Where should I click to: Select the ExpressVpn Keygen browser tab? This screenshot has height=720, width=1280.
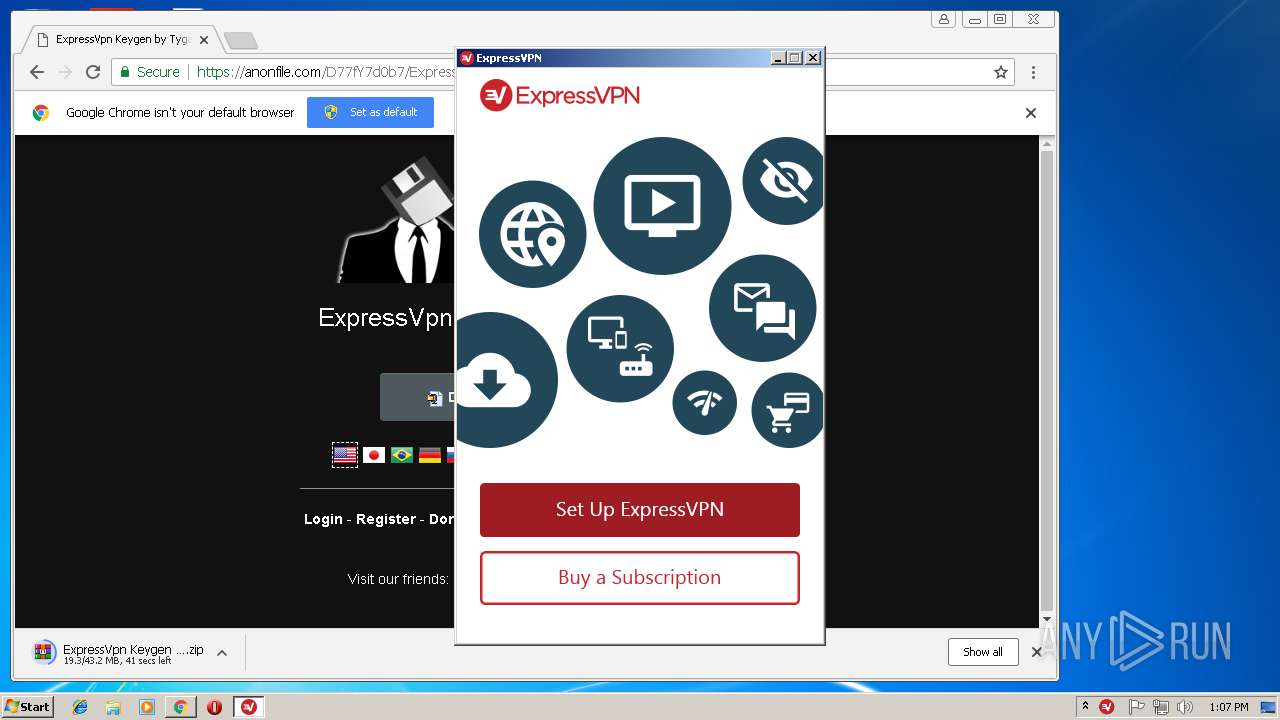(120, 40)
